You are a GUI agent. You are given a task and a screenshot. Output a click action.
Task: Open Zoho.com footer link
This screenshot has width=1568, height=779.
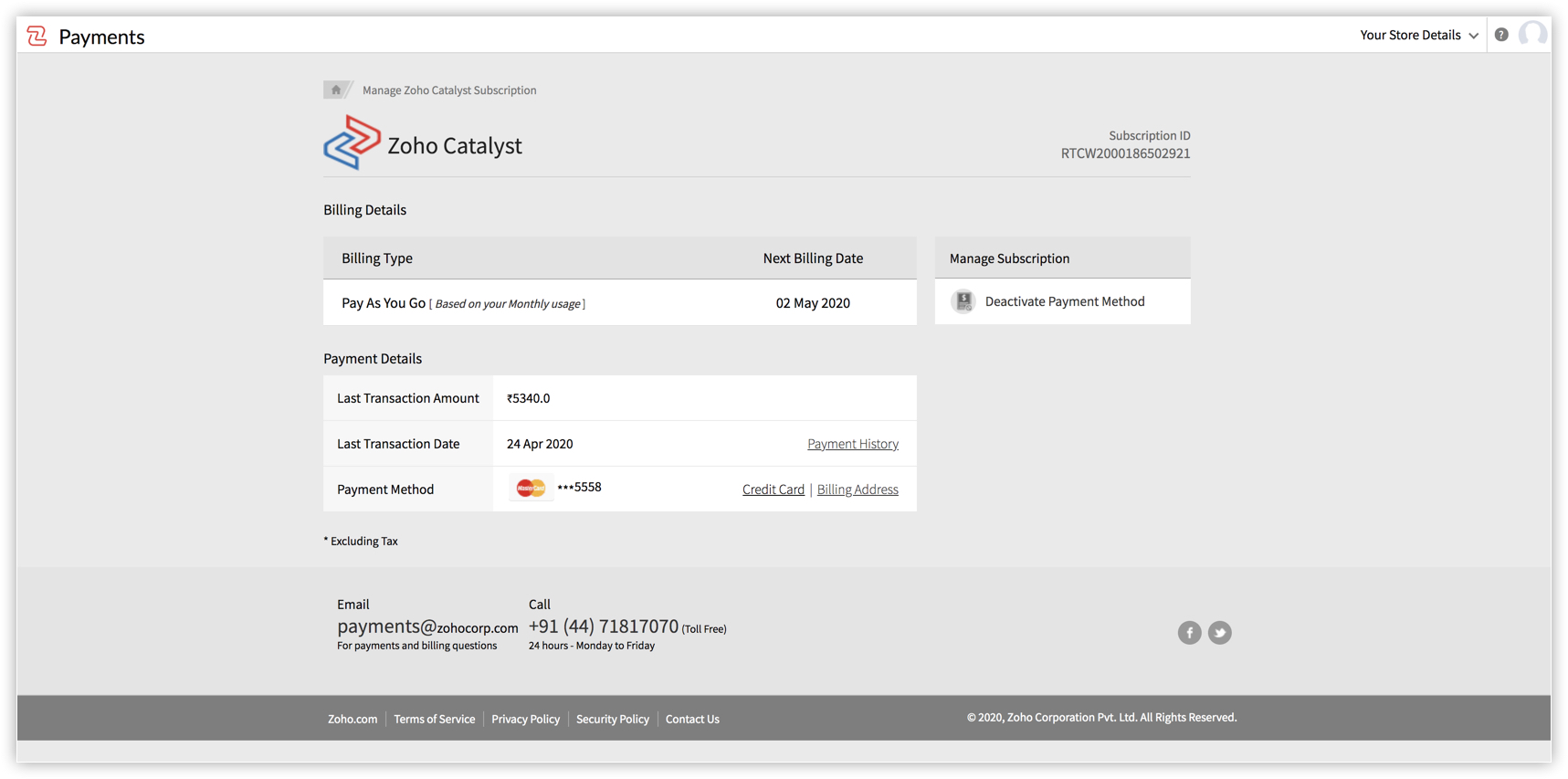353,719
